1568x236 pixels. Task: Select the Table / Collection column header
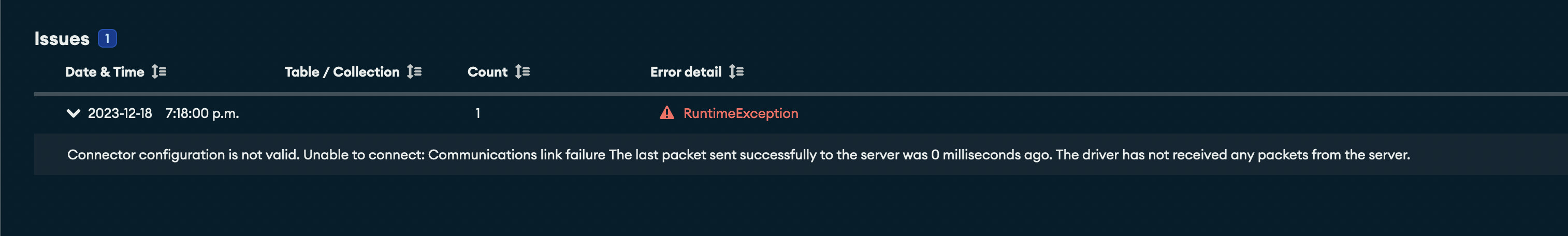pyautogui.click(x=341, y=72)
